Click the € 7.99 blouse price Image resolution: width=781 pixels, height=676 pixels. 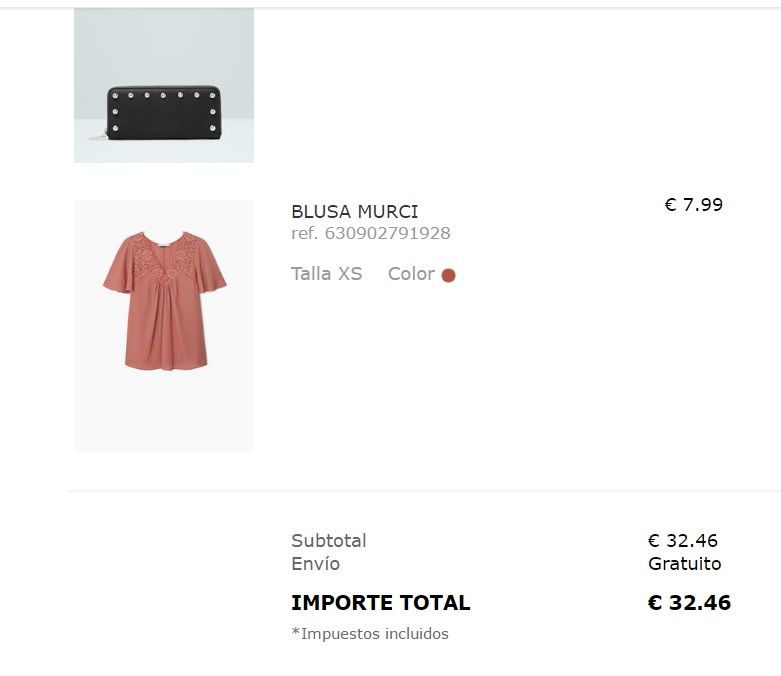click(693, 205)
